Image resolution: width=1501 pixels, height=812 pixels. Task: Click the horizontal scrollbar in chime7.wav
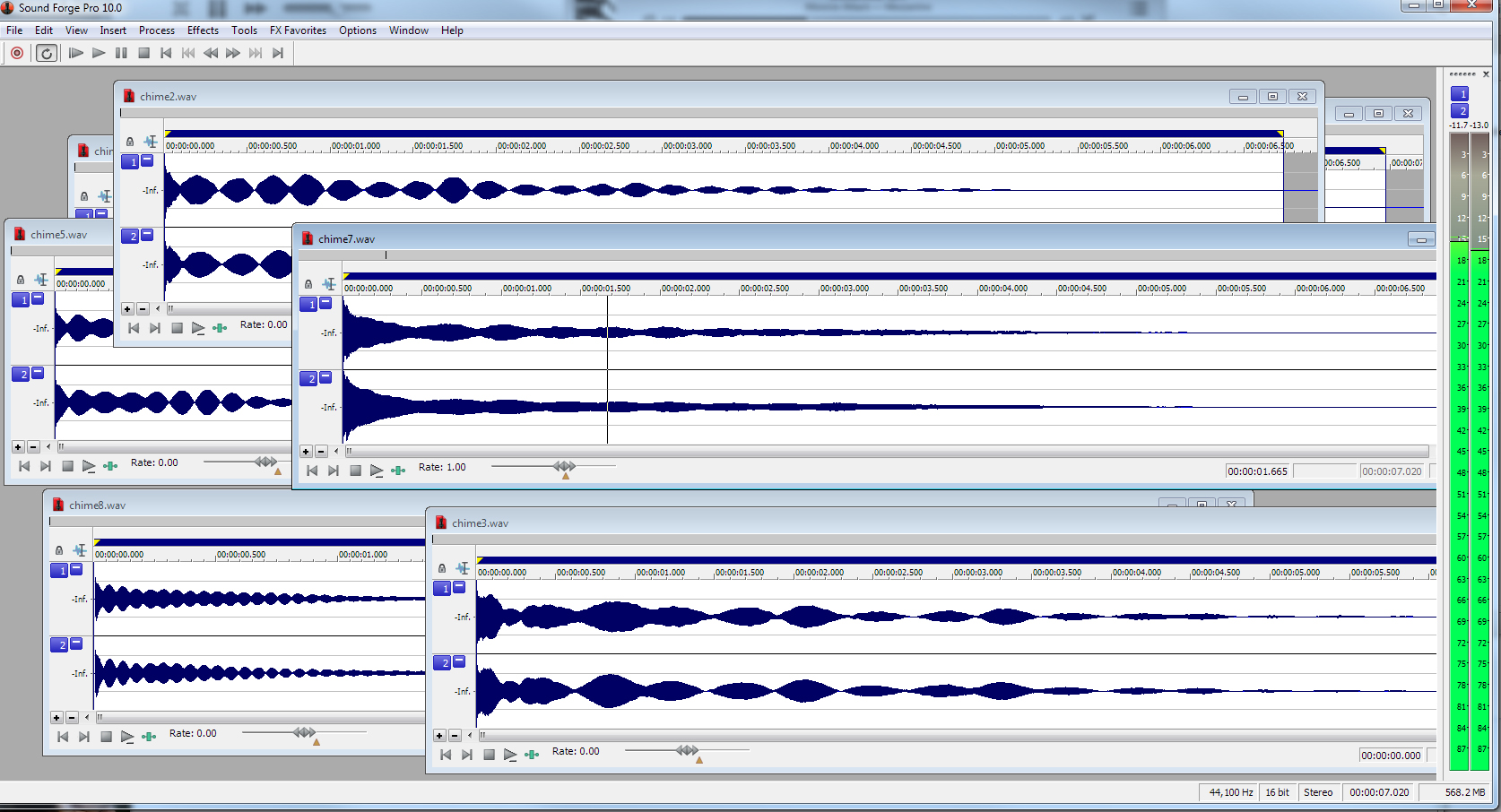click(888, 452)
